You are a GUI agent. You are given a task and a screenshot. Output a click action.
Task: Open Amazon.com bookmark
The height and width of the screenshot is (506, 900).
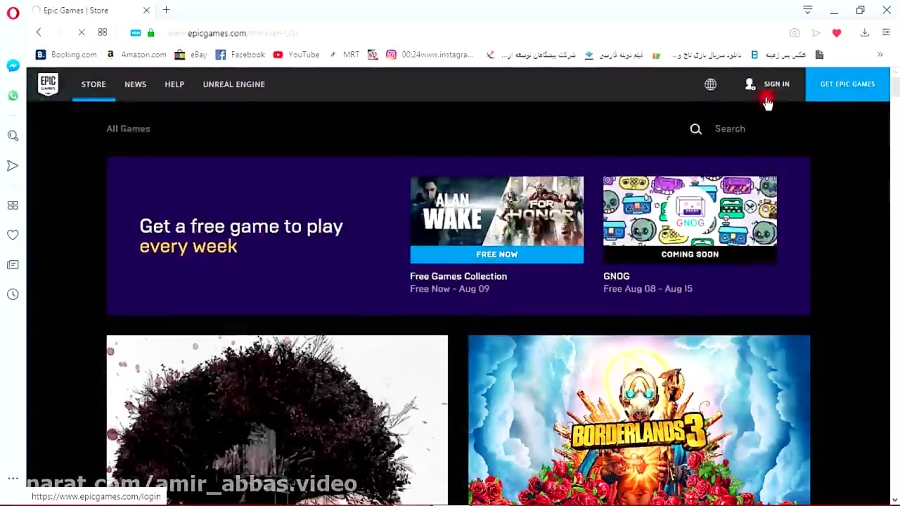tap(137, 55)
